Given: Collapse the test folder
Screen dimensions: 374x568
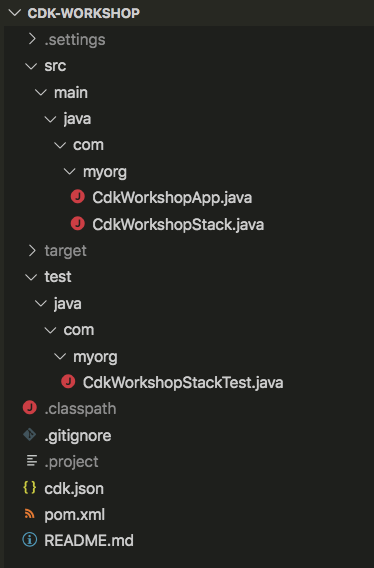Looking at the screenshot, I should (31, 277).
